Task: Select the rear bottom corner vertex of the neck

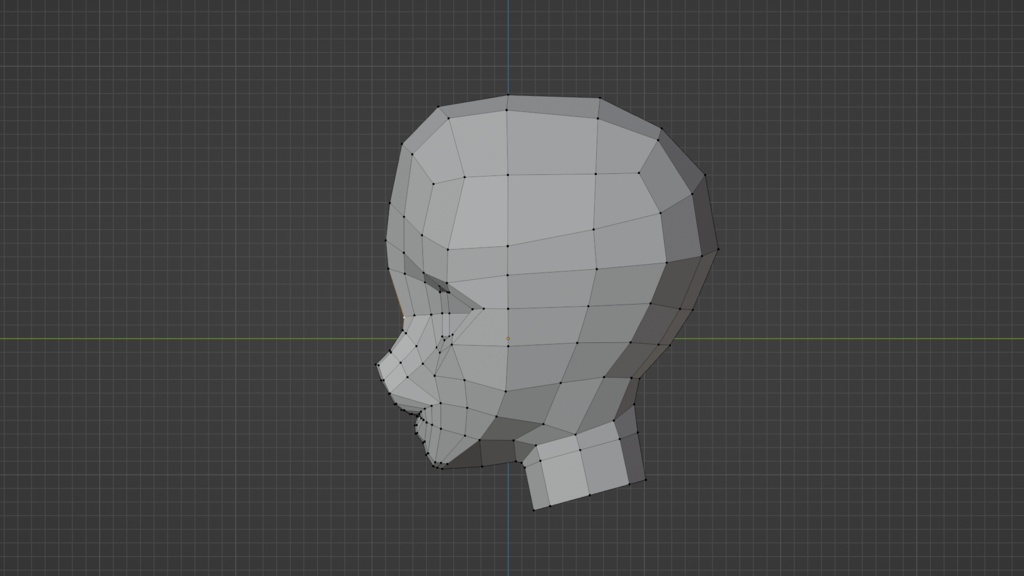Action: [x=645, y=481]
